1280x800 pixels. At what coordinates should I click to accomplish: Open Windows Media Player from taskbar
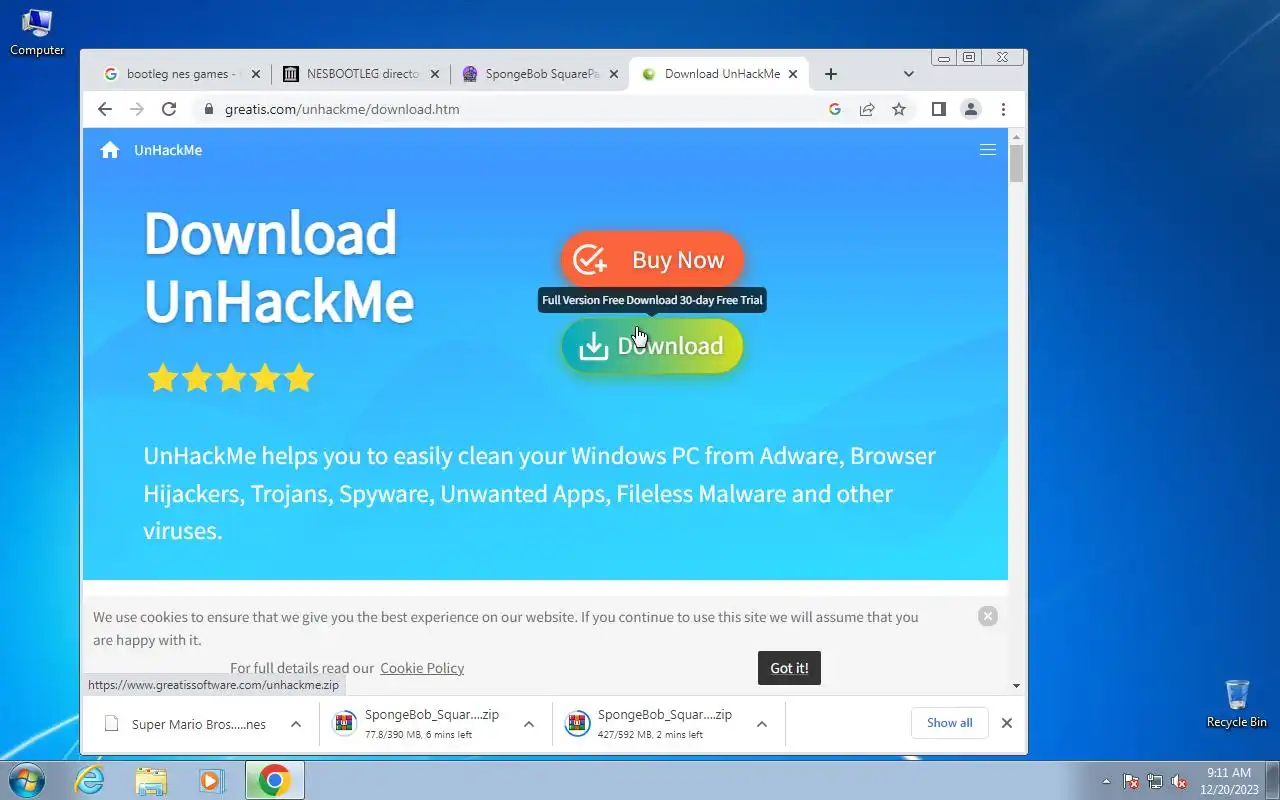211,780
